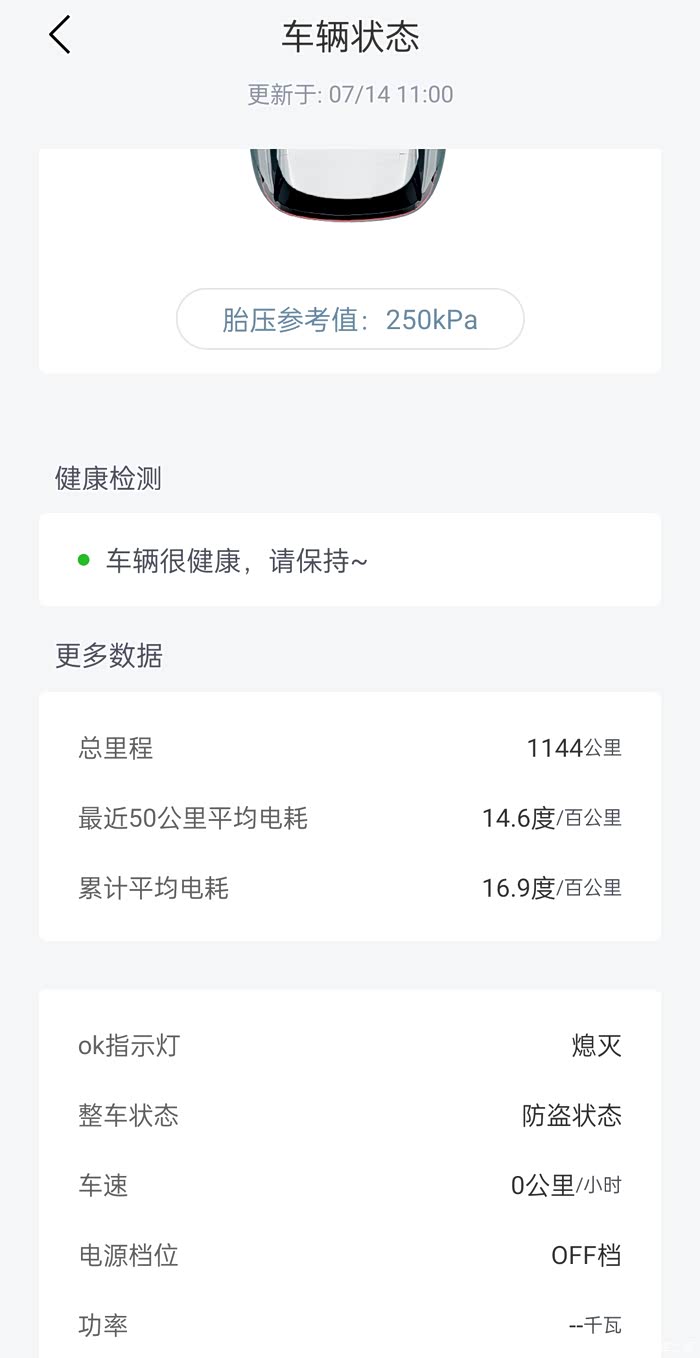700x1358 pixels.
Task: Tap the 更新于 07/14 11:00 timestamp
Action: click(350, 95)
